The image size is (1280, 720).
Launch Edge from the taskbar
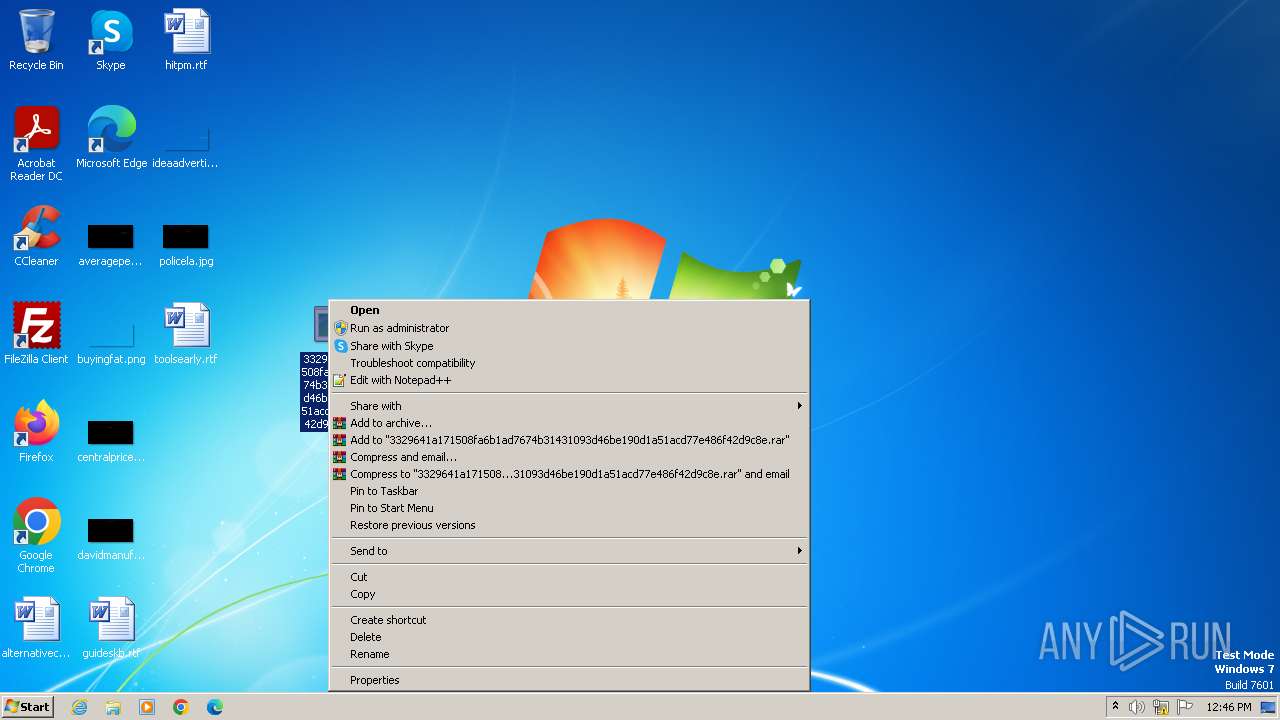tap(215, 707)
